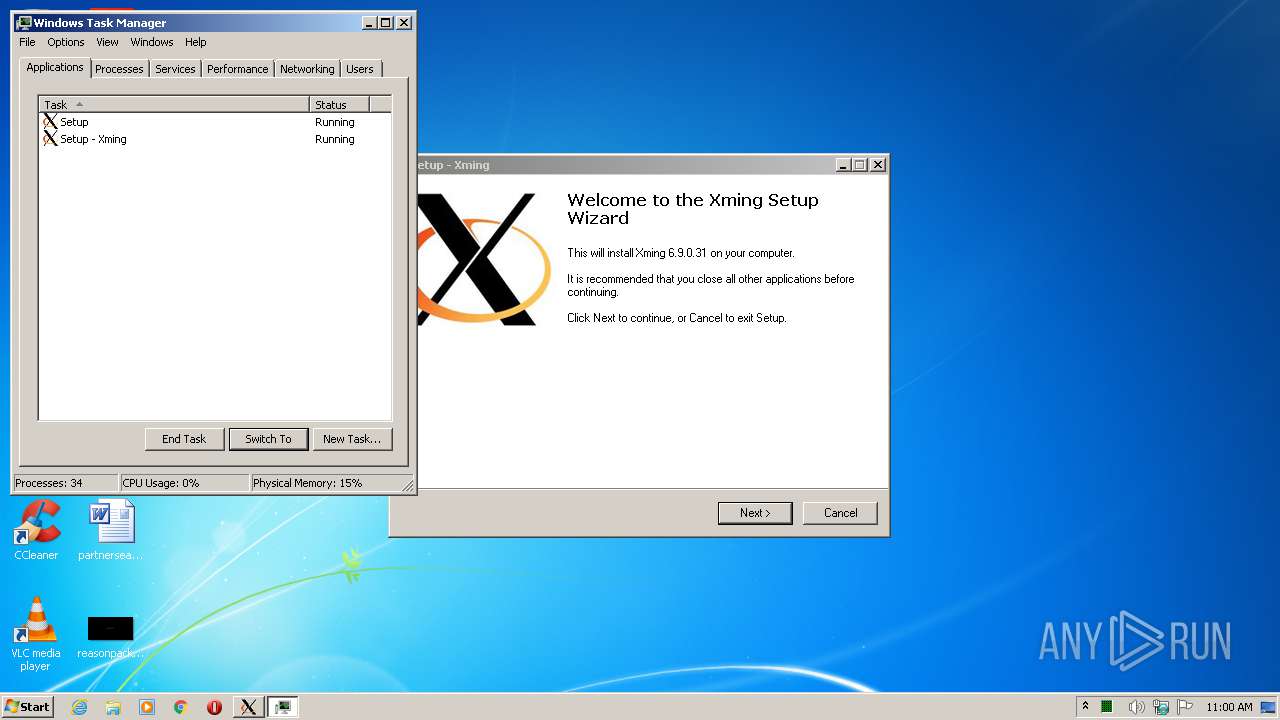This screenshot has width=1280, height=720.
Task: Open the network status tray icon
Action: [1161, 707]
